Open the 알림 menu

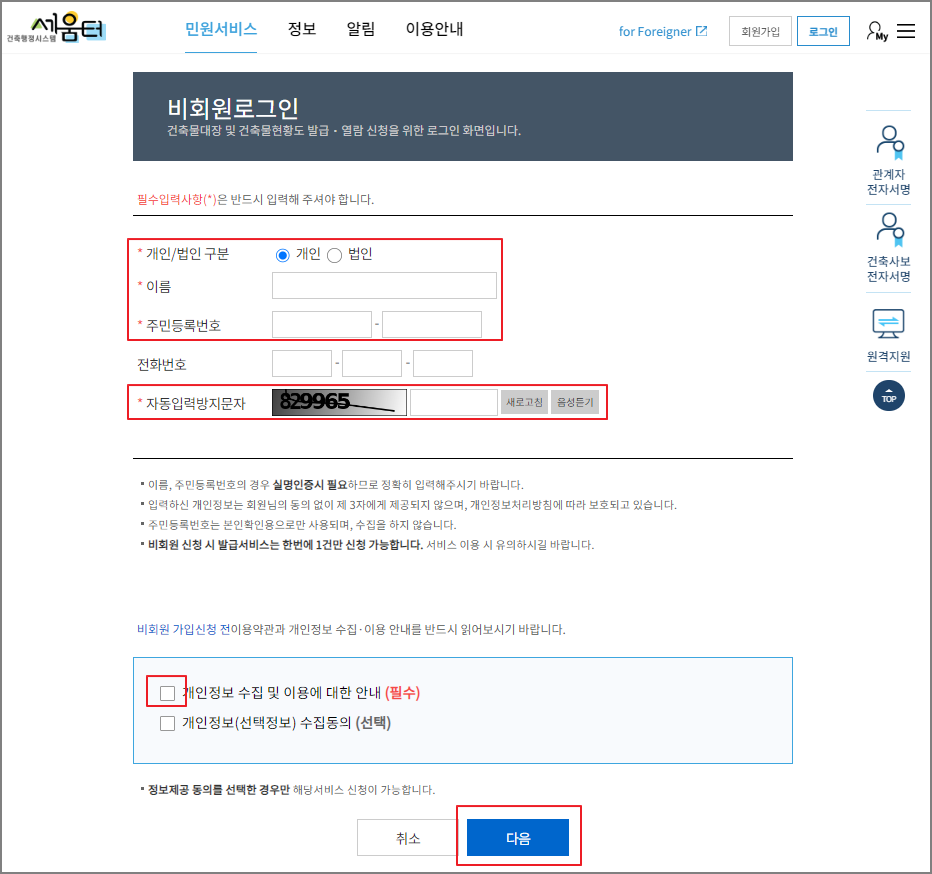[360, 29]
